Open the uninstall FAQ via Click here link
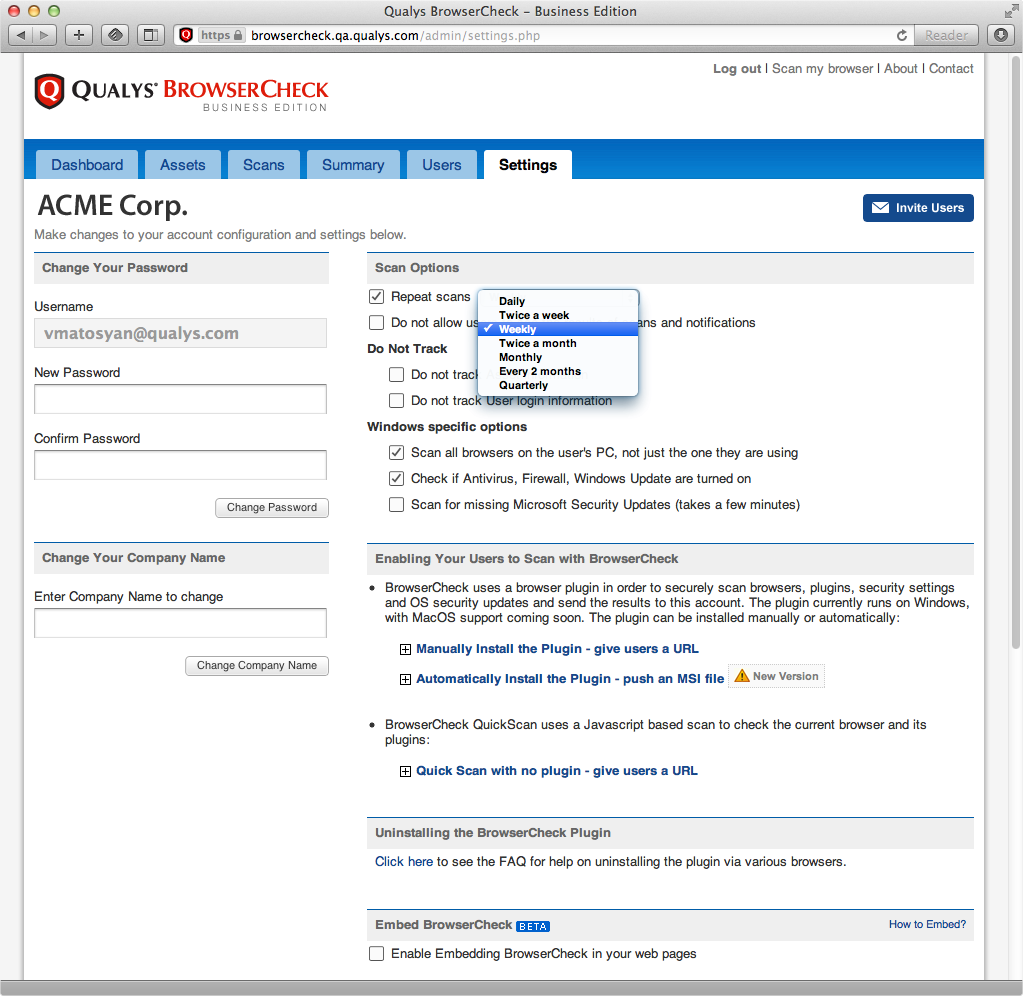This screenshot has width=1023, height=996. click(404, 861)
